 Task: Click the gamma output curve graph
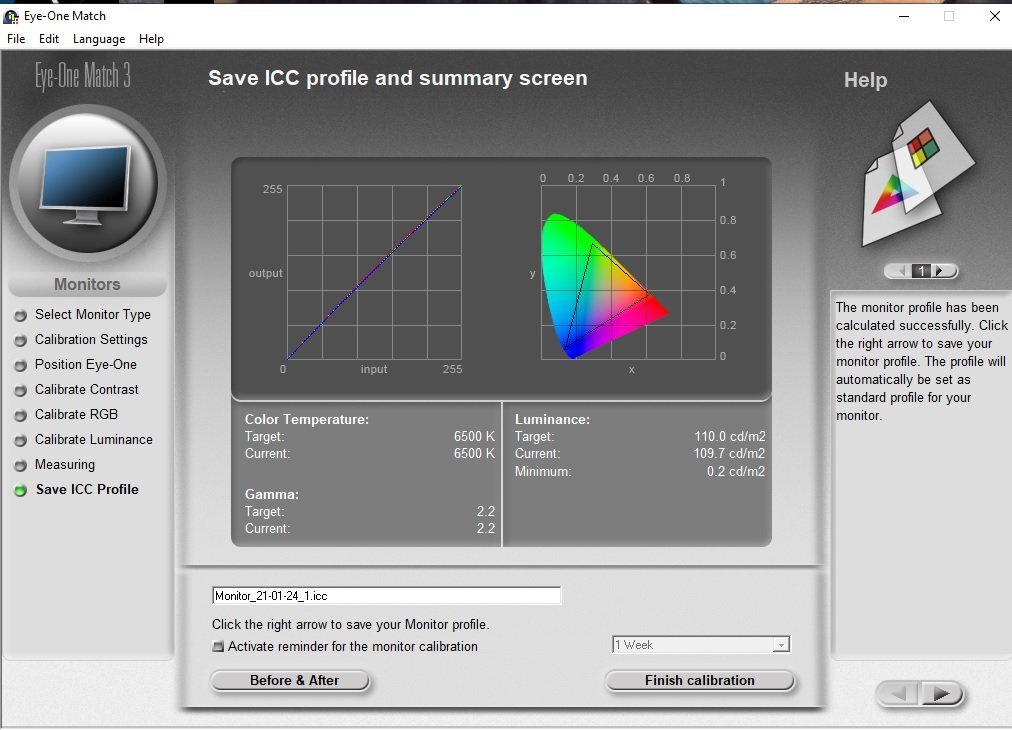click(x=374, y=272)
